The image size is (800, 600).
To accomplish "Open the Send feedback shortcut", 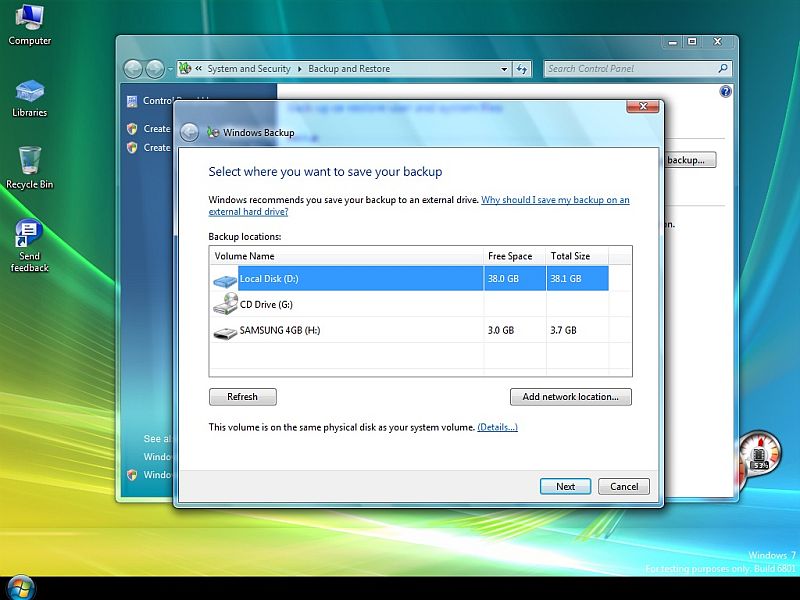I will (x=29, y=246).
